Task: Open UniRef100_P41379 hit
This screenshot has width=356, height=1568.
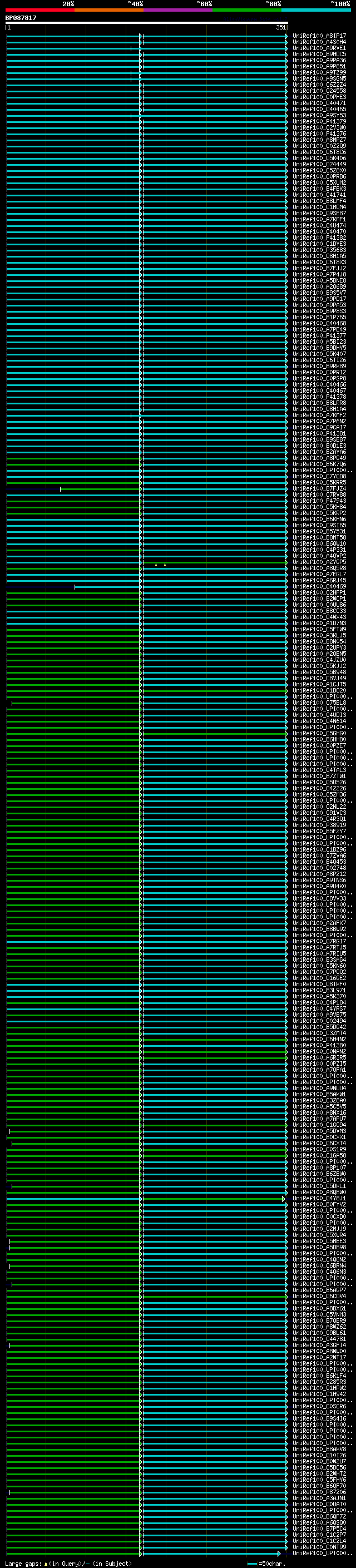Action: [x=319, y=121]
